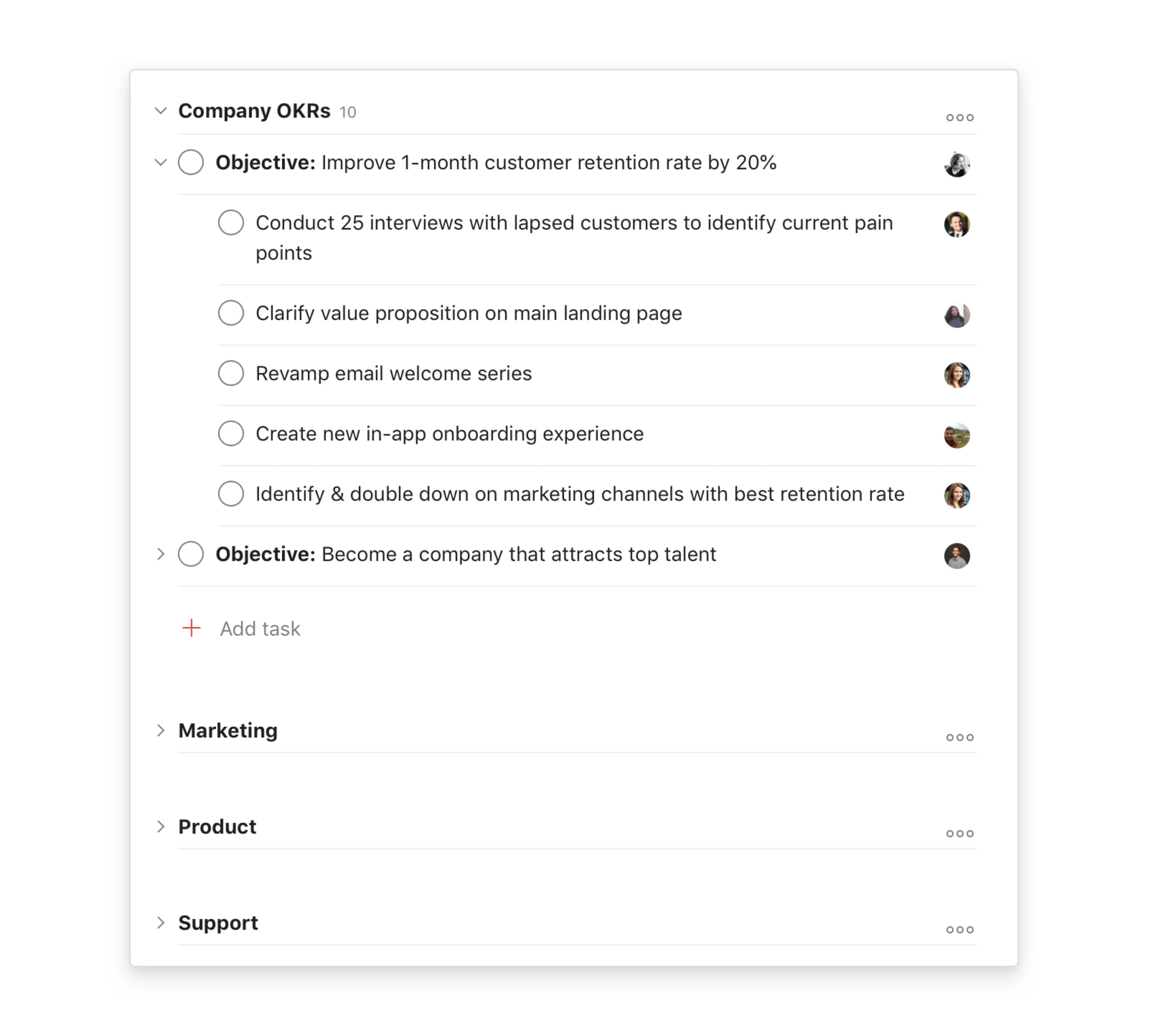The width and height of the screenshot is (1161, 1036).
Task: Collapse the Company OKRs section
Action: (161, 111)
